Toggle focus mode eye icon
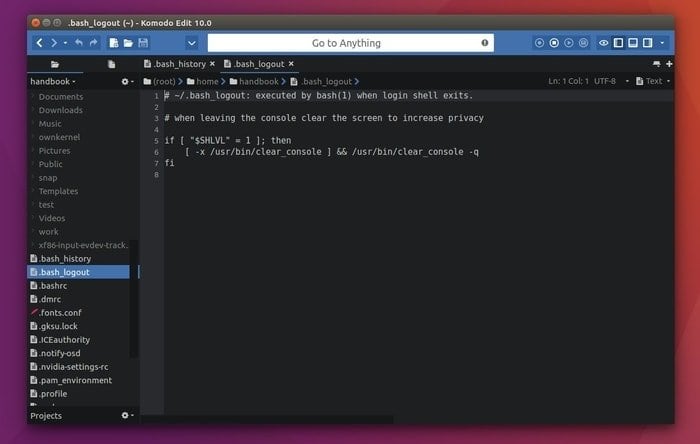Viewport: 700px width, 444px height. pyautogui.click(x=604, y=43)
